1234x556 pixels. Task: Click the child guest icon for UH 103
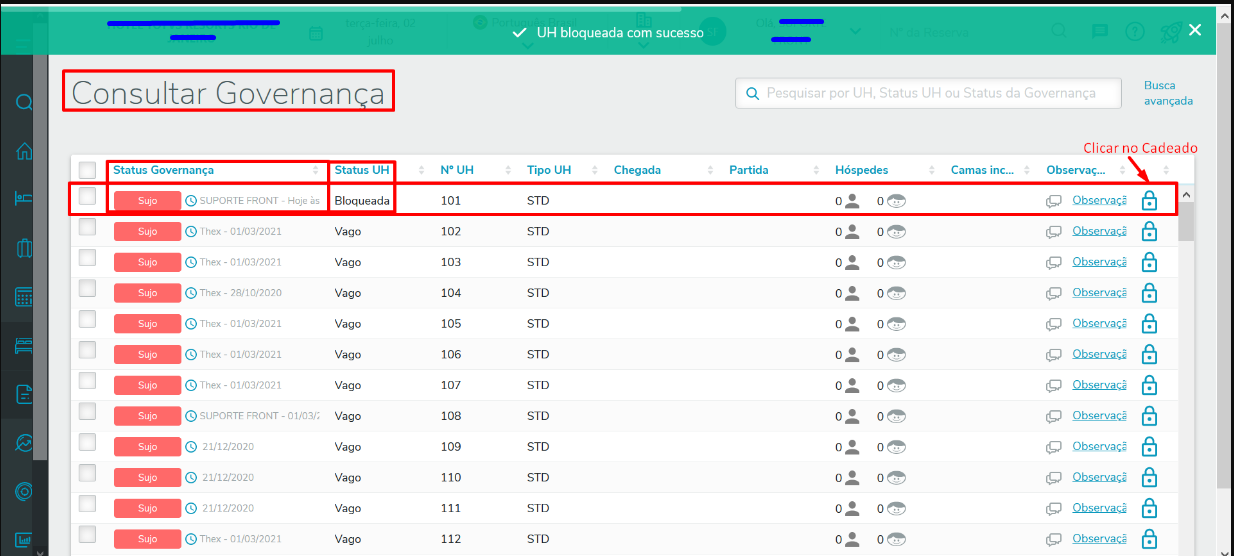(x=896, y=262)
